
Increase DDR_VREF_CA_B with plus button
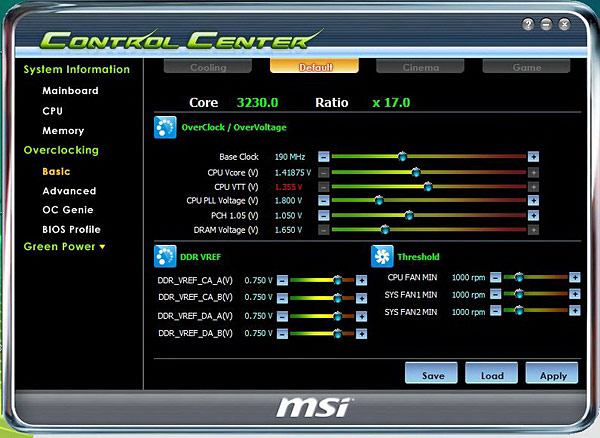pos(361,298)
